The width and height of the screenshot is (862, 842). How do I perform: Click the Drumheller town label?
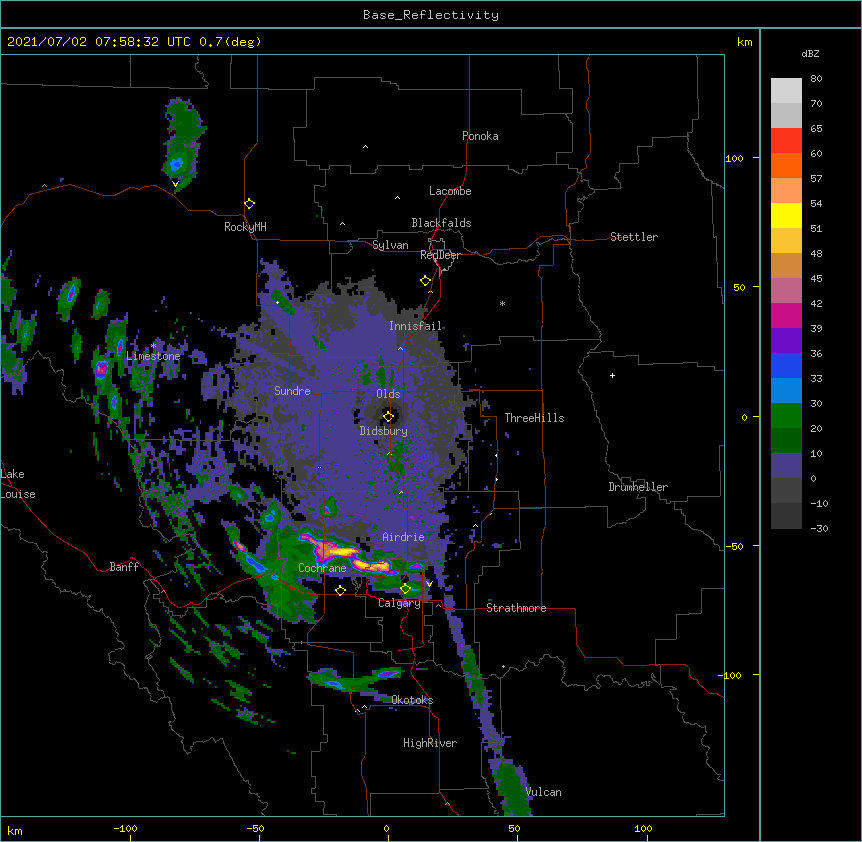638,487
